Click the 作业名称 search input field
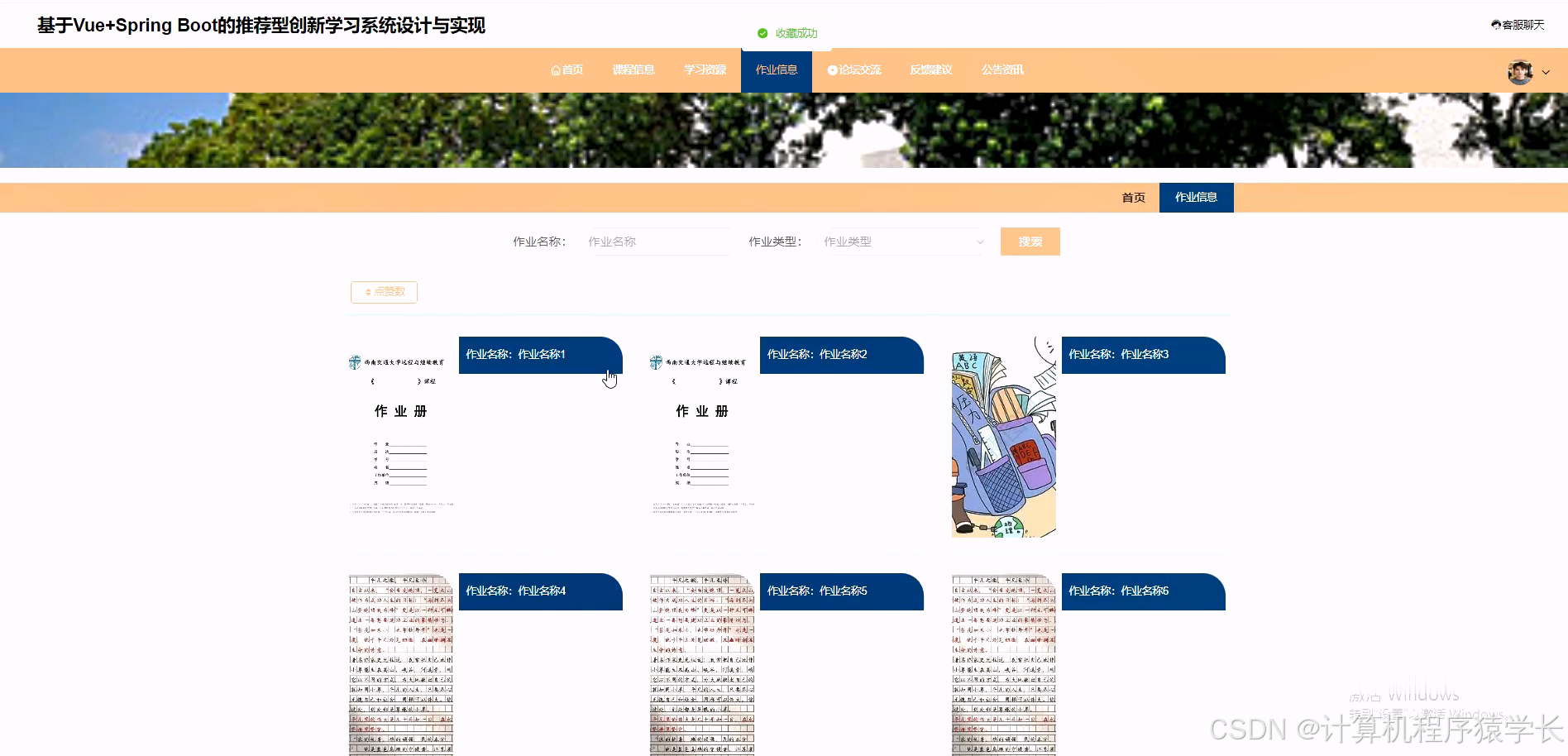The image size is (1568, 756). click(658, 242)
